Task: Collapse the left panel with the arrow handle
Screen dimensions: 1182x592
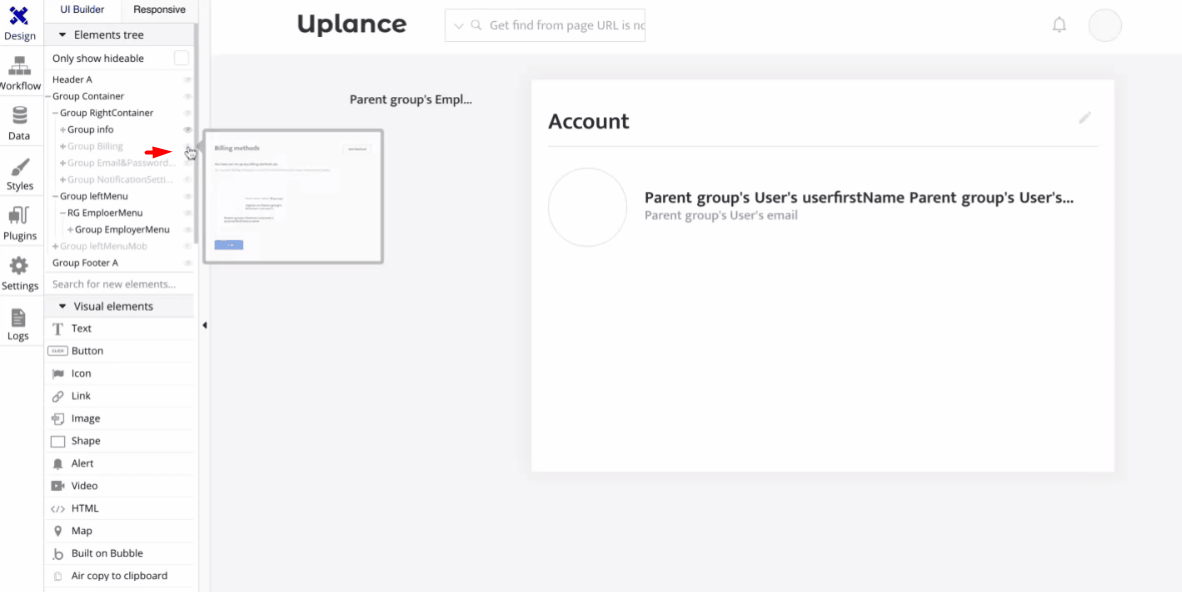Action: coord(204,325)
